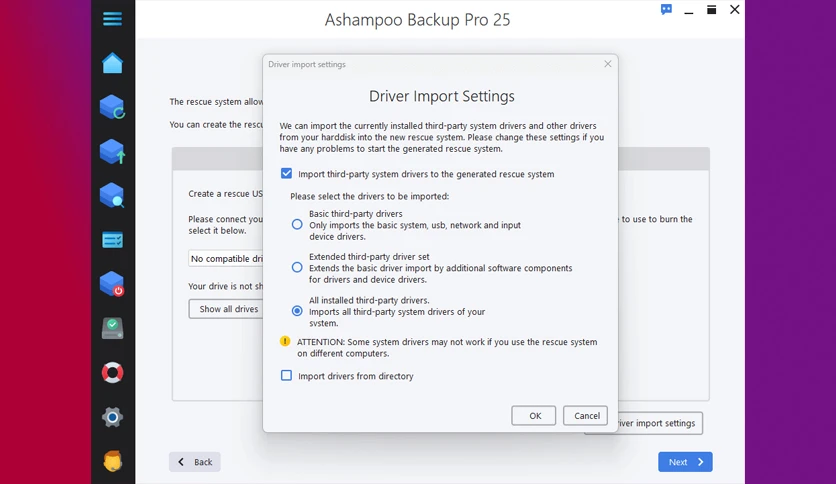
Task: Maximize the Ashampoo Backup Pro window
Action: [712, 10]
